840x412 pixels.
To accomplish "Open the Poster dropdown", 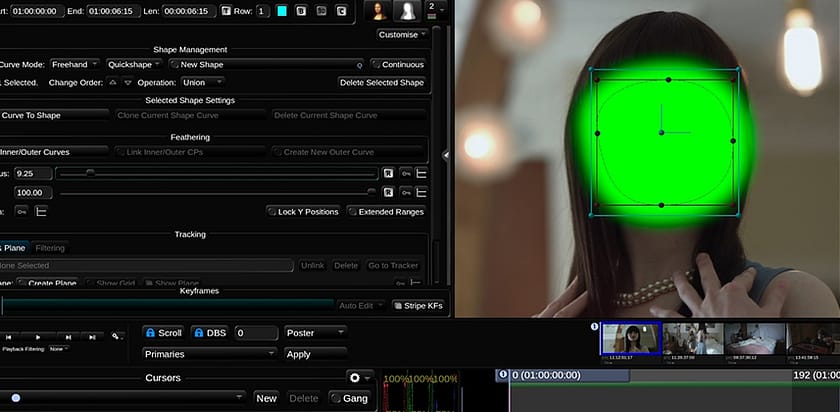I will pos(316,333).
